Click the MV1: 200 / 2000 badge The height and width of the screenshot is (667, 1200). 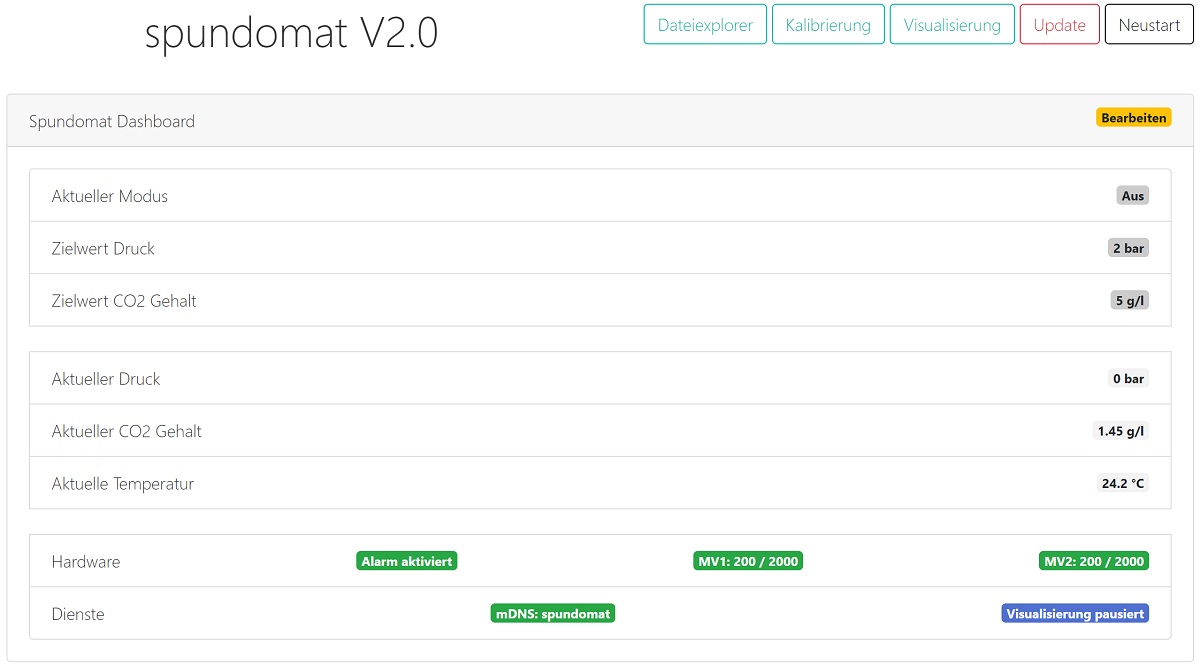[x=748, y=561]
